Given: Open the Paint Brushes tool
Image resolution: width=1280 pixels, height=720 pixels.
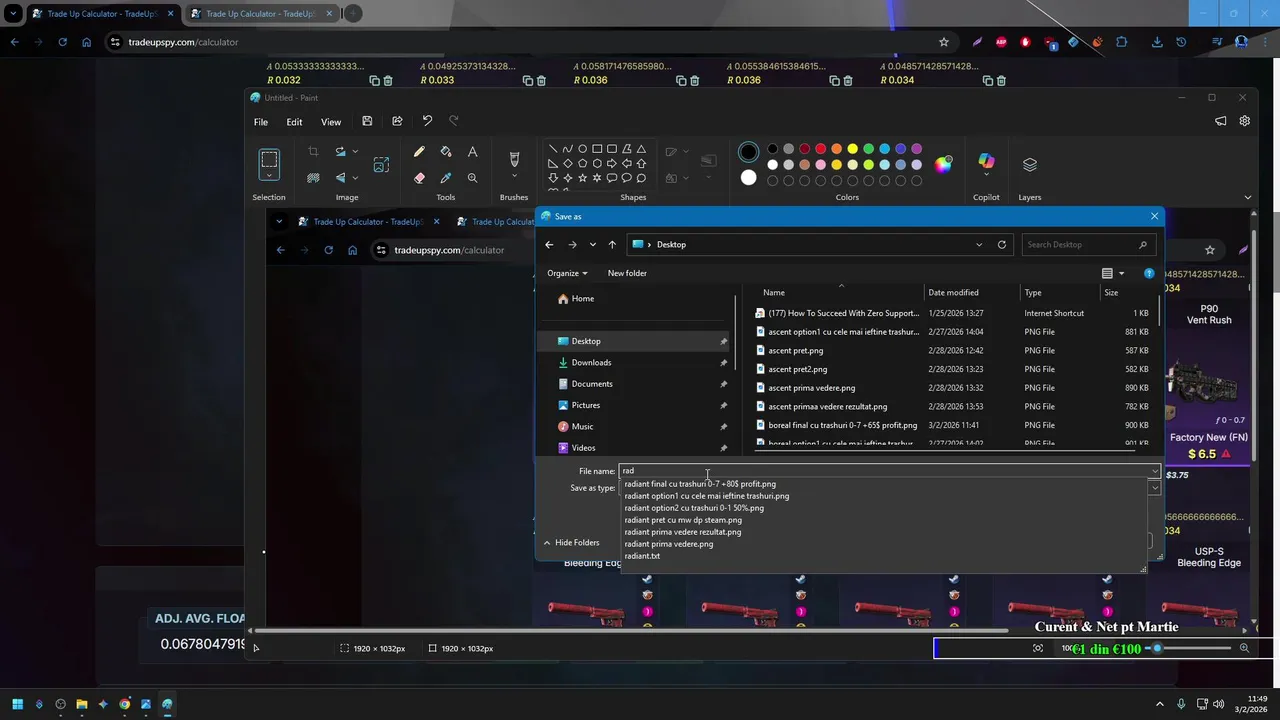Looking at the screenshot, I should (x=514, y=160).
